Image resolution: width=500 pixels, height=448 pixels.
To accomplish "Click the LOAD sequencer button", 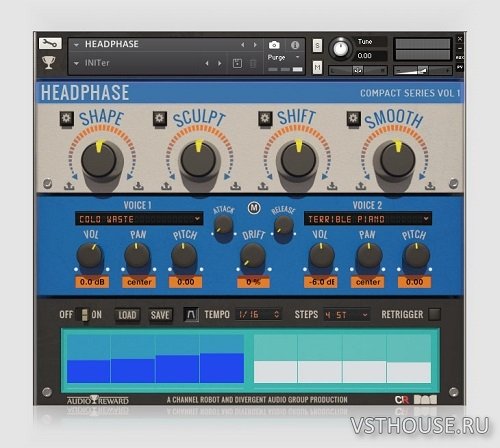I will click(x=127, y=315).
